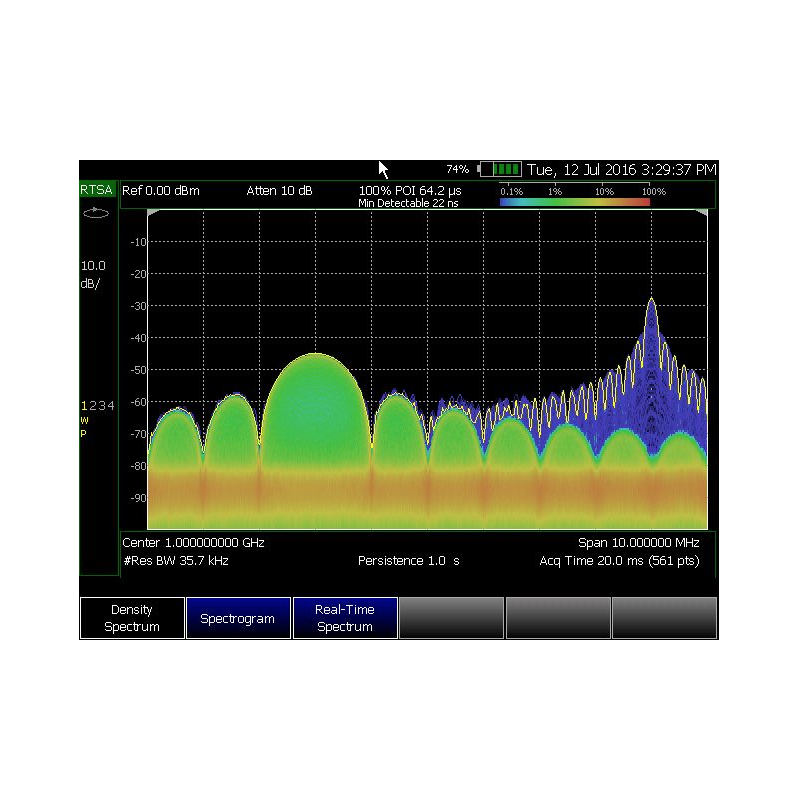800x800 pixels.
Task: Click the Ref 0.00 dBm readout
Action: 161,191
